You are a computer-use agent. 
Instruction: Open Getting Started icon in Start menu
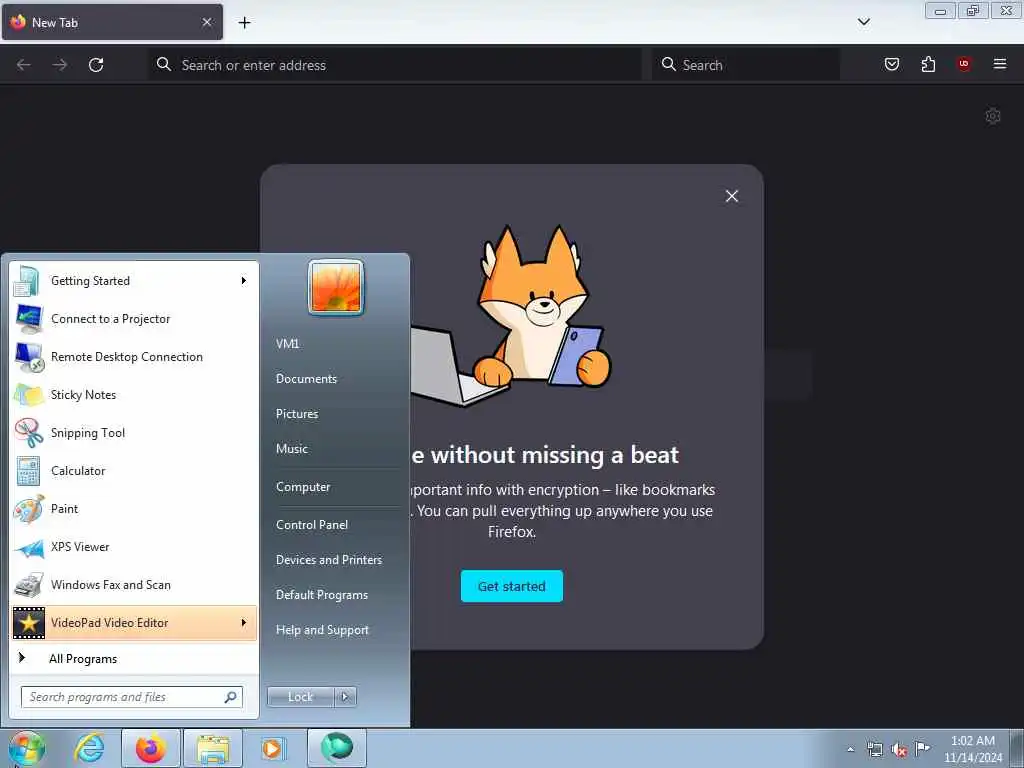27,281
